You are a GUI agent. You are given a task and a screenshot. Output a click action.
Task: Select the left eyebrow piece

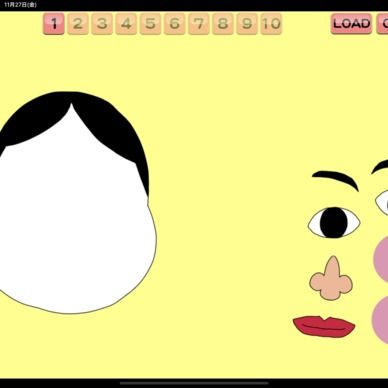coord(335,180)
